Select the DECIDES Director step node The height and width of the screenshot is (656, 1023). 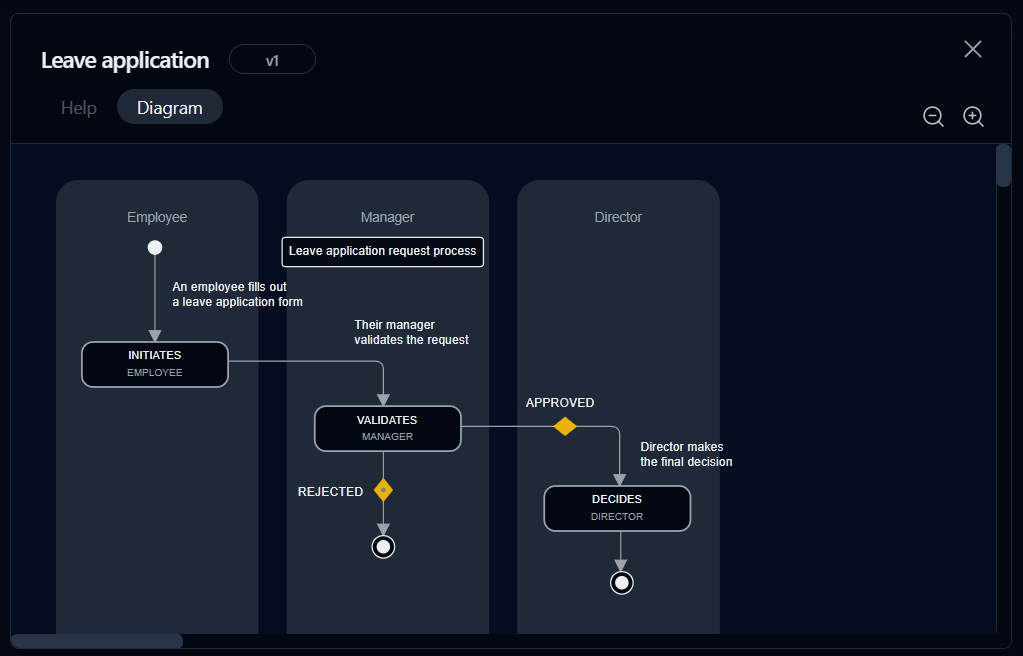tap(617, 508)
